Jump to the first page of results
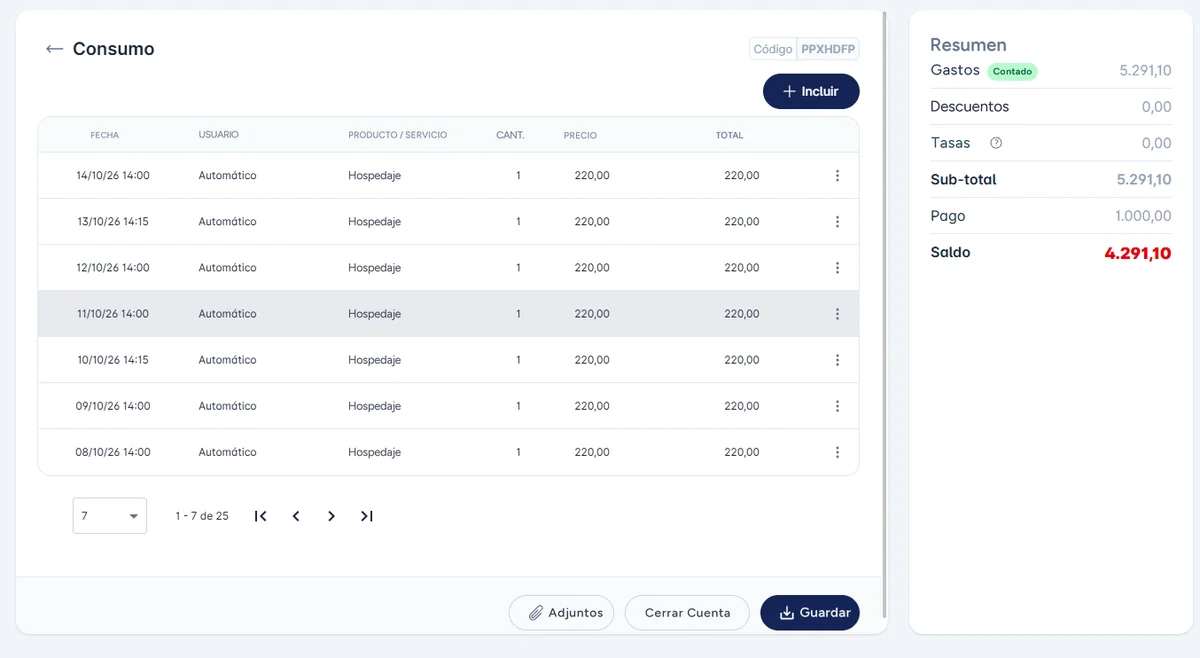 coord(260,516)
